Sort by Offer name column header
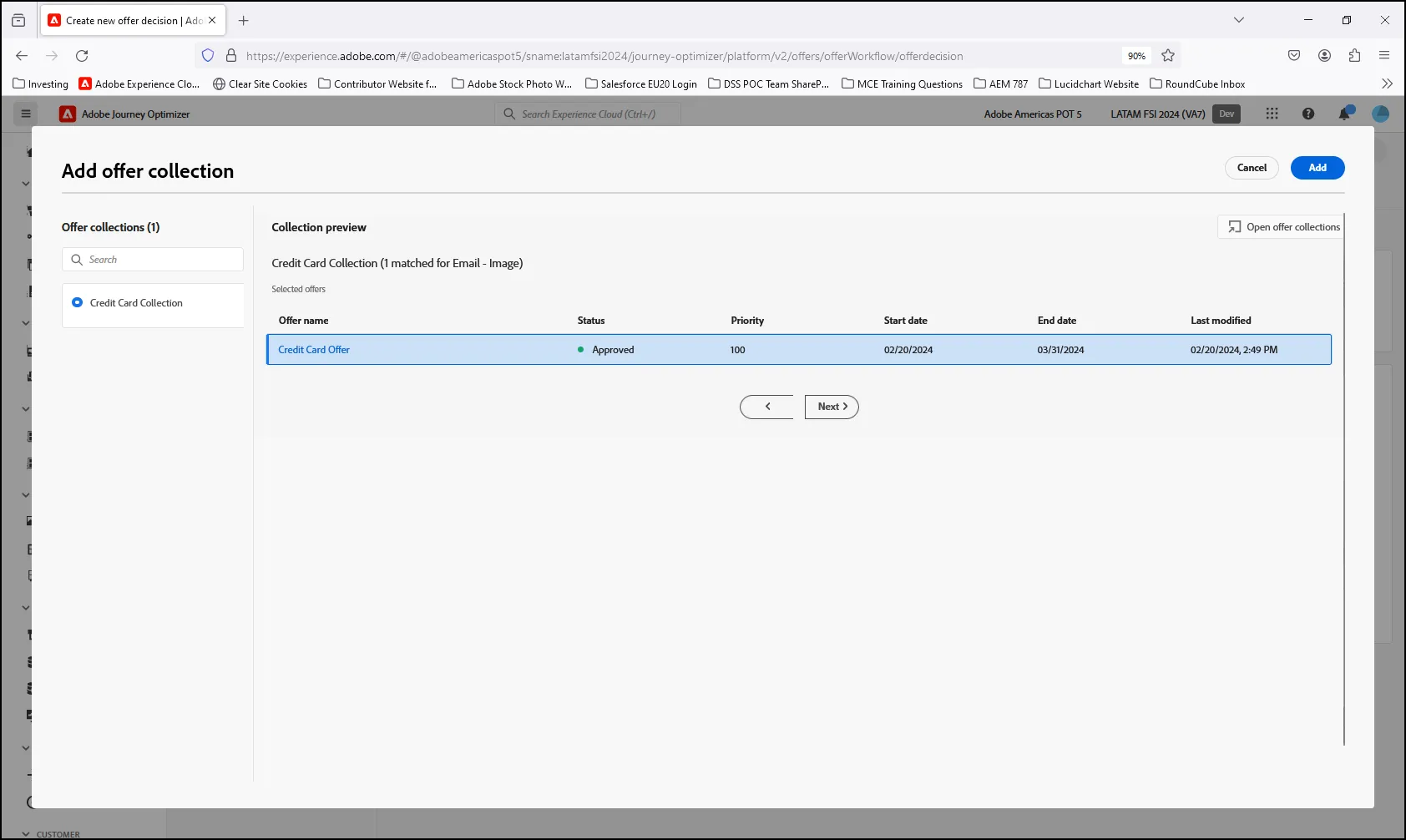This screenshot has width=1406, height=840. [304, 321]
